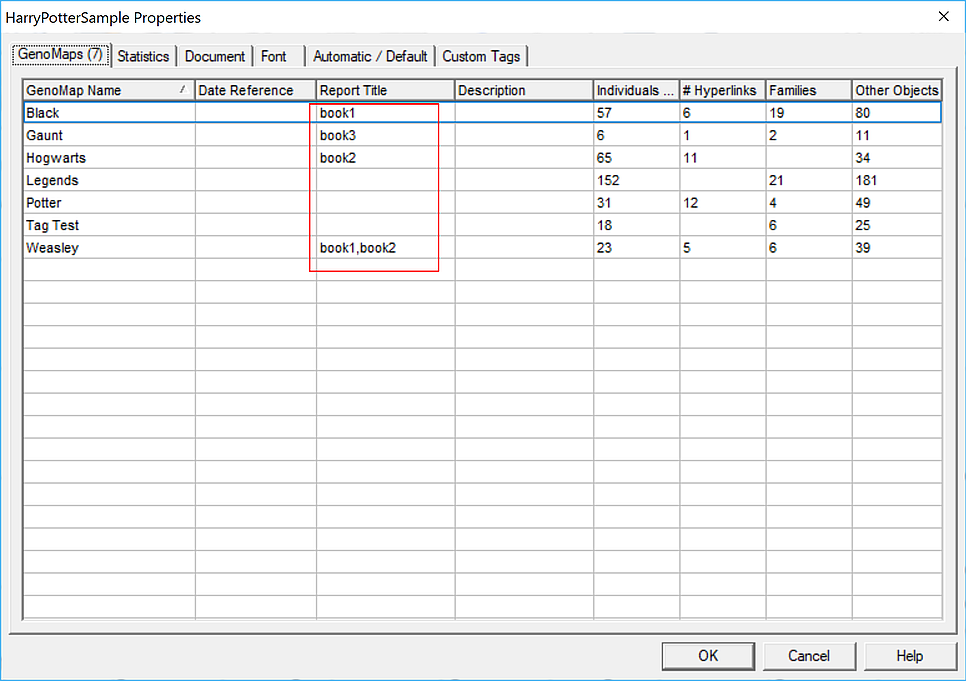Click individuals count 31 for Potter
The height and width of the screenshot is (681, 966).
point(604,203)
